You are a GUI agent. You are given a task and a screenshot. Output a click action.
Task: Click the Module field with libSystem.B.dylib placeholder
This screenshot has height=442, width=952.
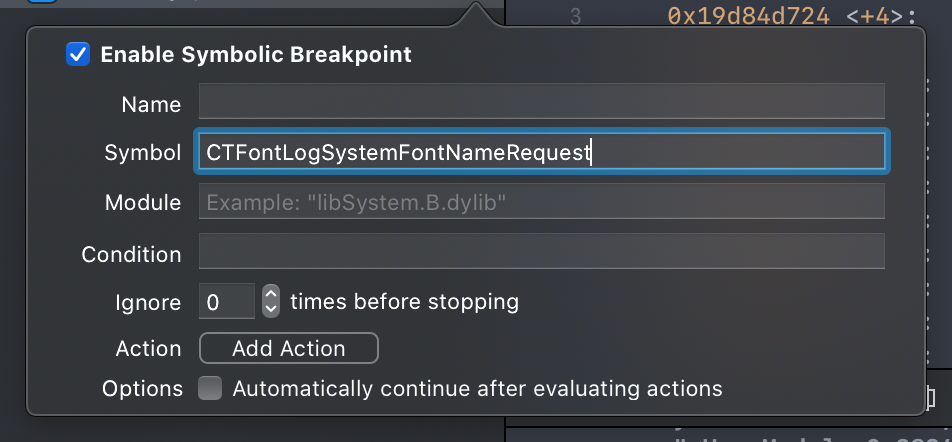541,202
